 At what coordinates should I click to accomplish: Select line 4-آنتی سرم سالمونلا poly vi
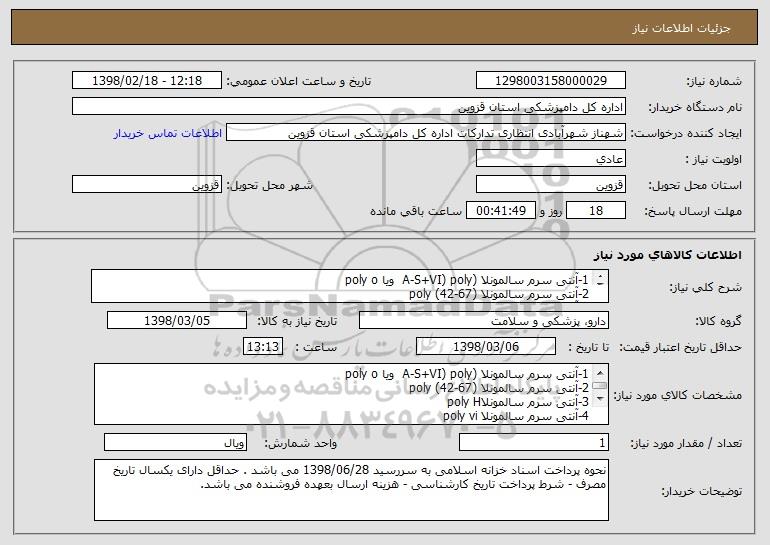click(516, 416)
